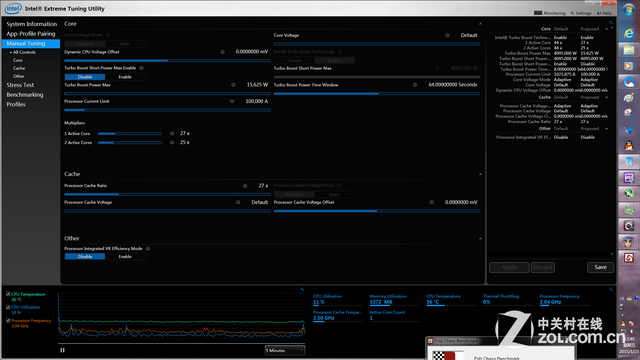This screenshot has height=360, width=640.
Task: Collapse the Core section in main panel
Action: point(480,24)
